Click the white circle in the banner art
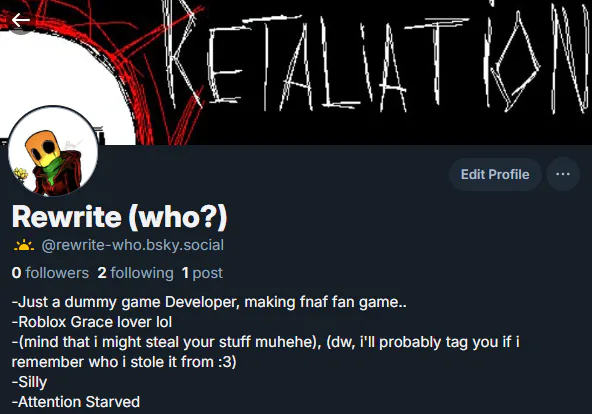The height and width of the screenshot is (414, 592). click(66, 77)
